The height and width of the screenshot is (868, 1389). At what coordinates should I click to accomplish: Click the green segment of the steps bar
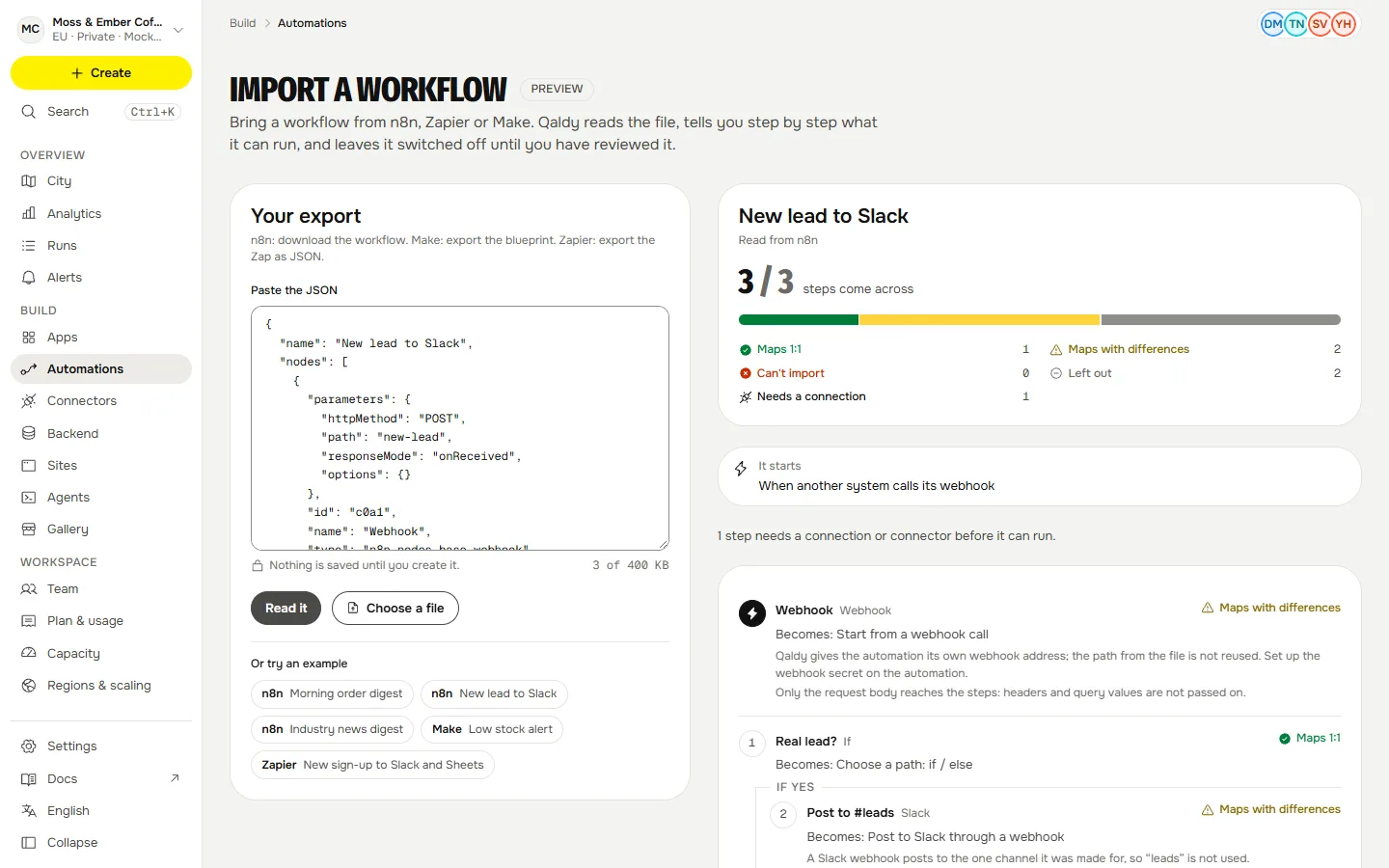(799, 320)
